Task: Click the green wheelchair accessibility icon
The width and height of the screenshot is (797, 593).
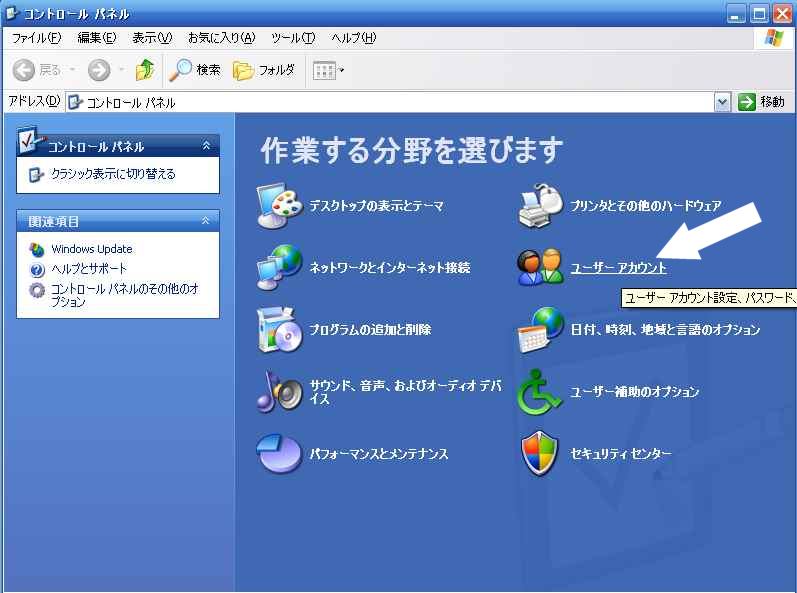Action: pos(539,391)
